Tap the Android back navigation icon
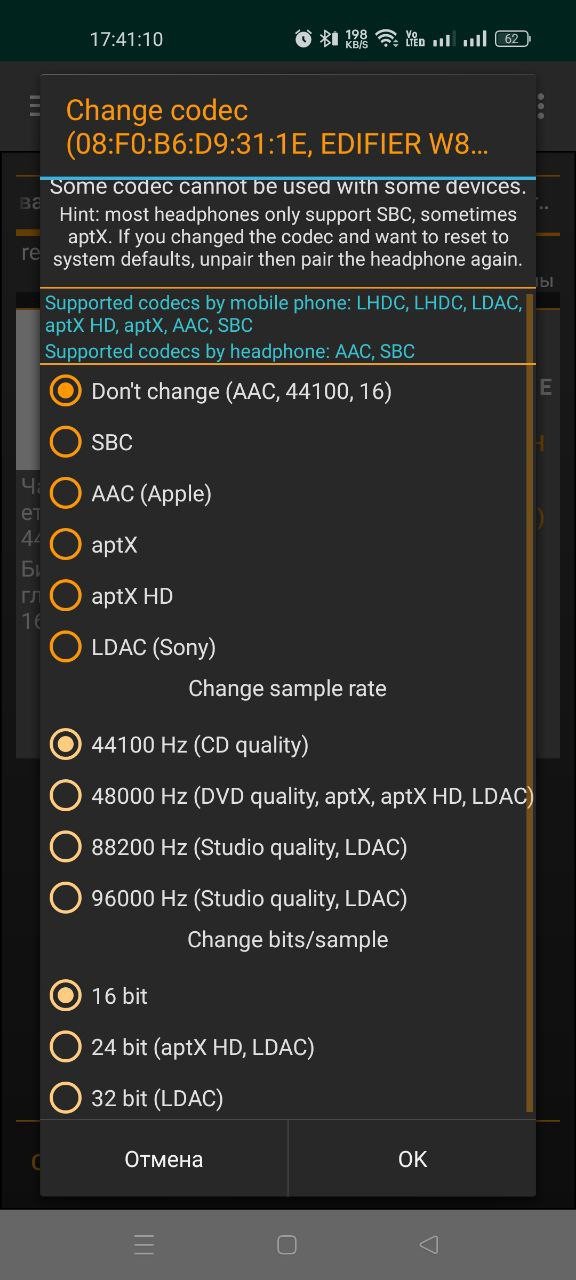 click(x=429, y=1244)
